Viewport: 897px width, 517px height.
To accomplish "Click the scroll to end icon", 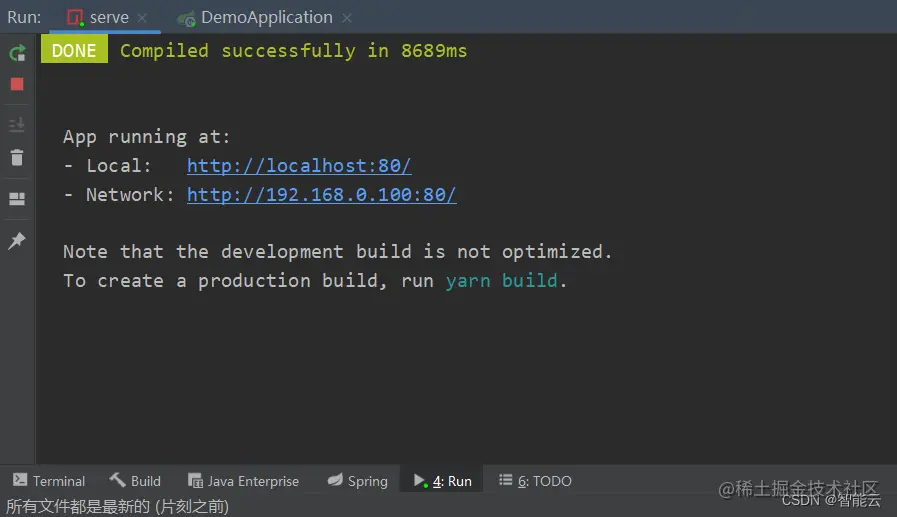I will pyautogui.click(x=17, y=124).
